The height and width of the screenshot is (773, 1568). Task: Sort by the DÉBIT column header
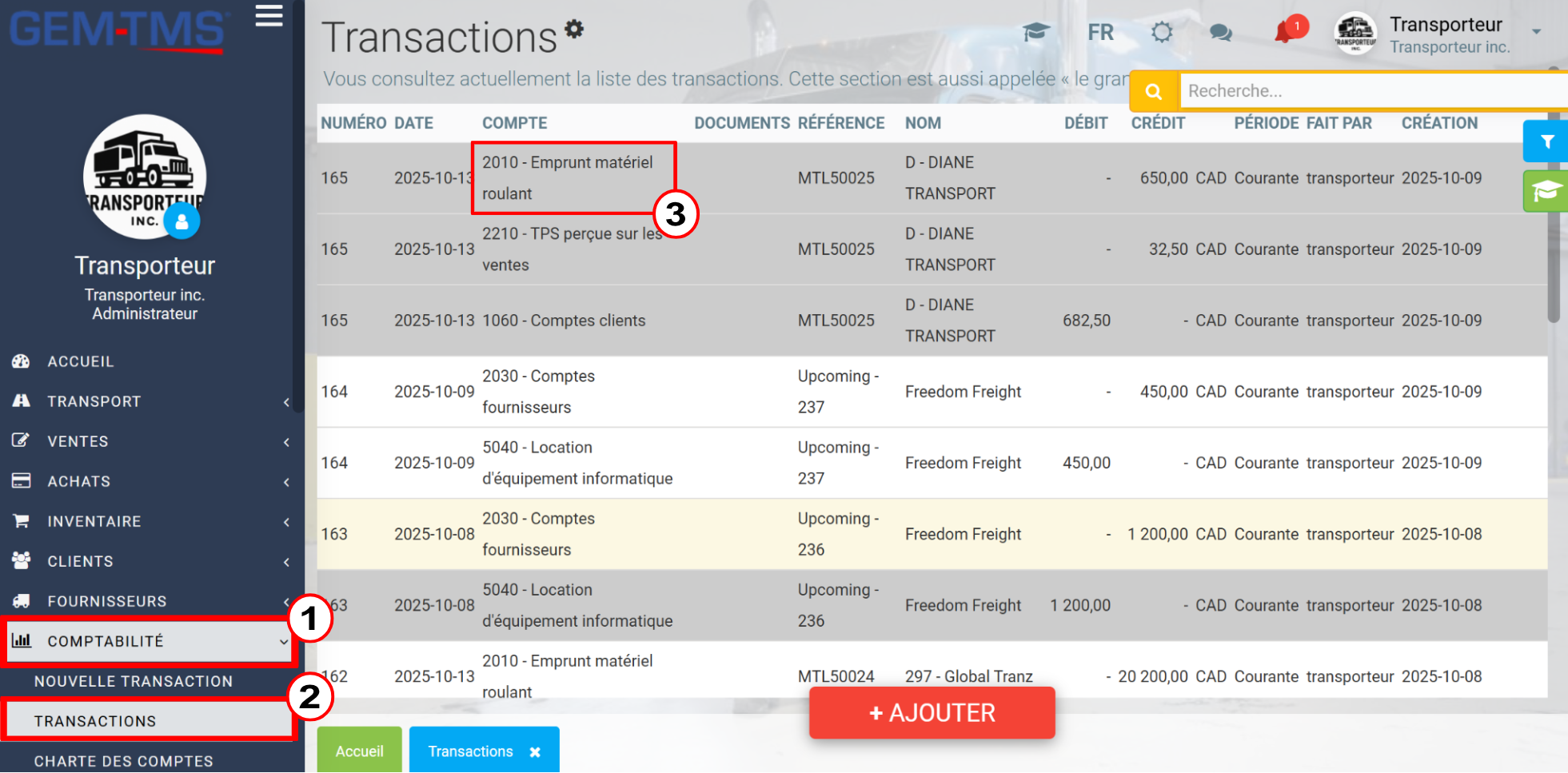click(x=1086, y=123)
